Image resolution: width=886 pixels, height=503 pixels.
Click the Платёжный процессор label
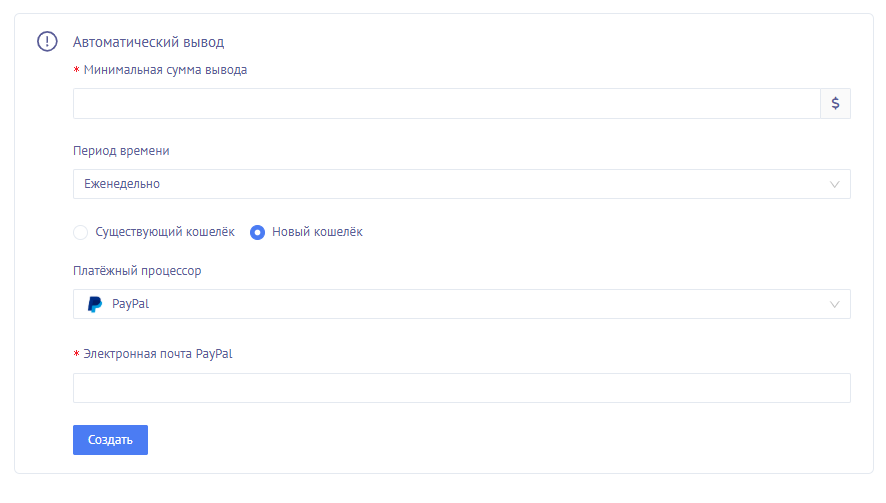(137, 271)
